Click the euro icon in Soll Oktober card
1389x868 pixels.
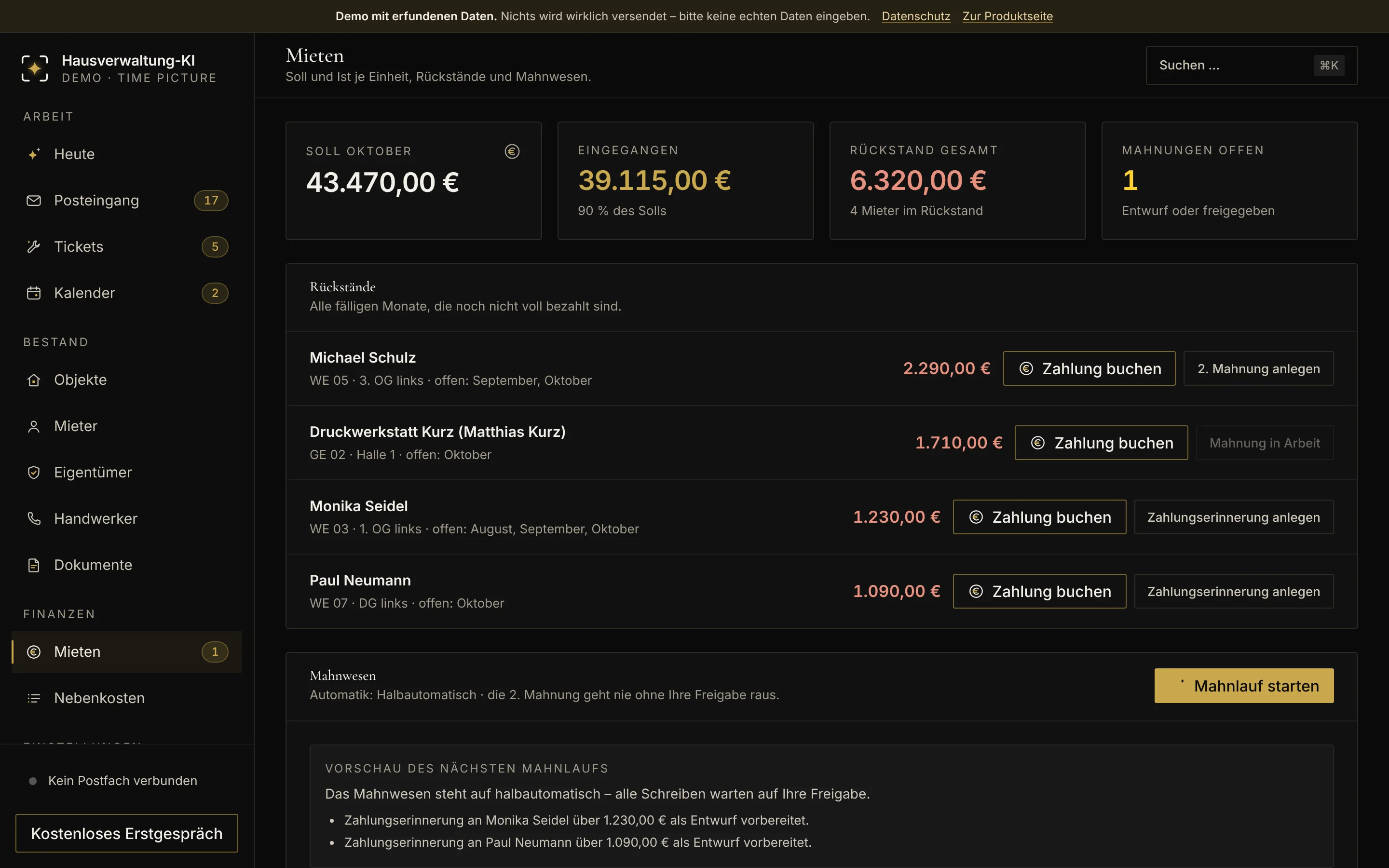click(512, 151)
